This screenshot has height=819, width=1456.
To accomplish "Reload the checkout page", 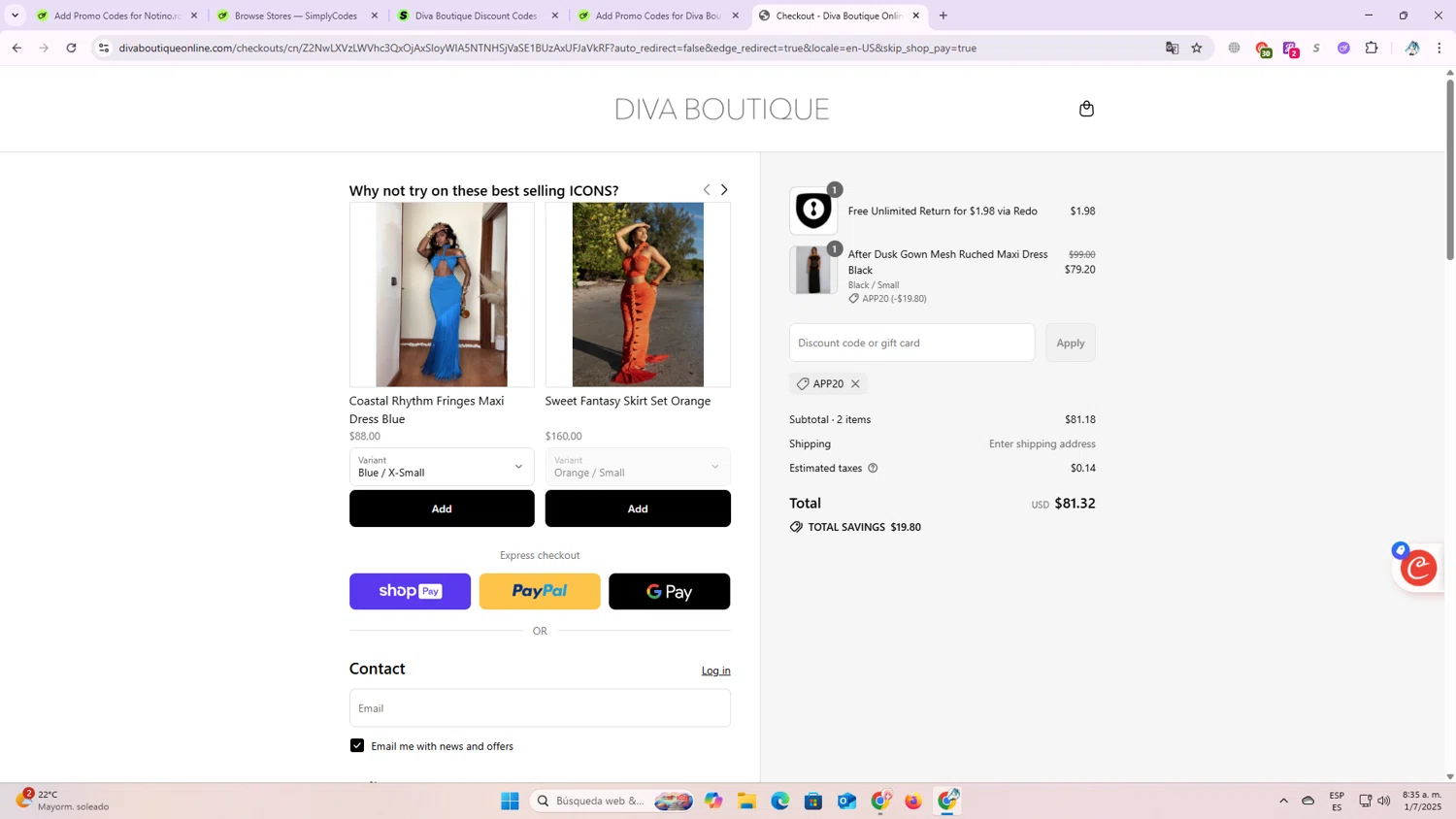I will tap(71, 48).
